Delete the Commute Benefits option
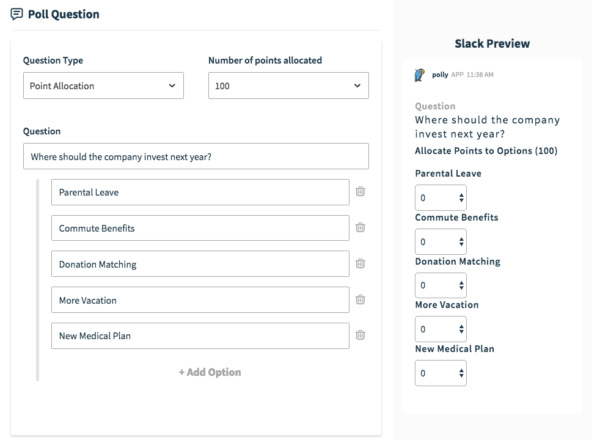Image resolution: width=600 pixels, height=440 pixels. click(x=360, y=227)
